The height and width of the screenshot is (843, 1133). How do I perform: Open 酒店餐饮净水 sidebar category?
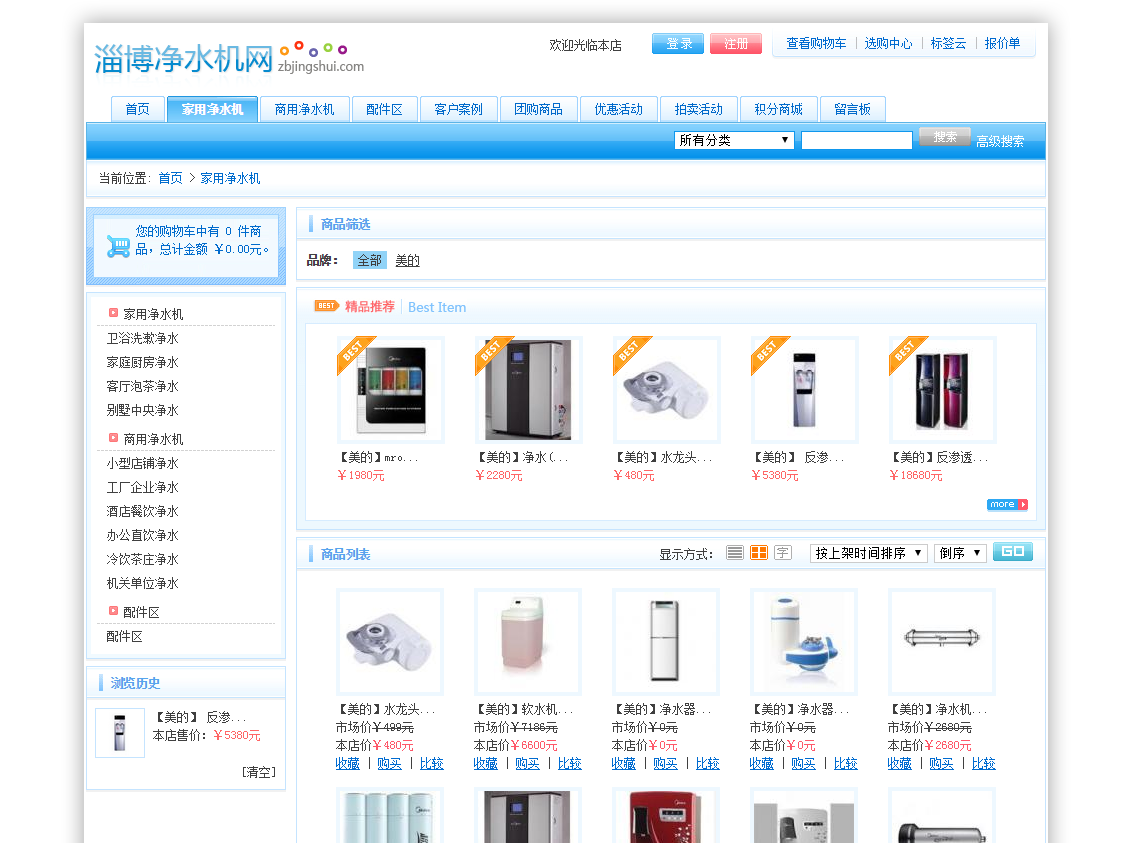[x=142, y=511]
